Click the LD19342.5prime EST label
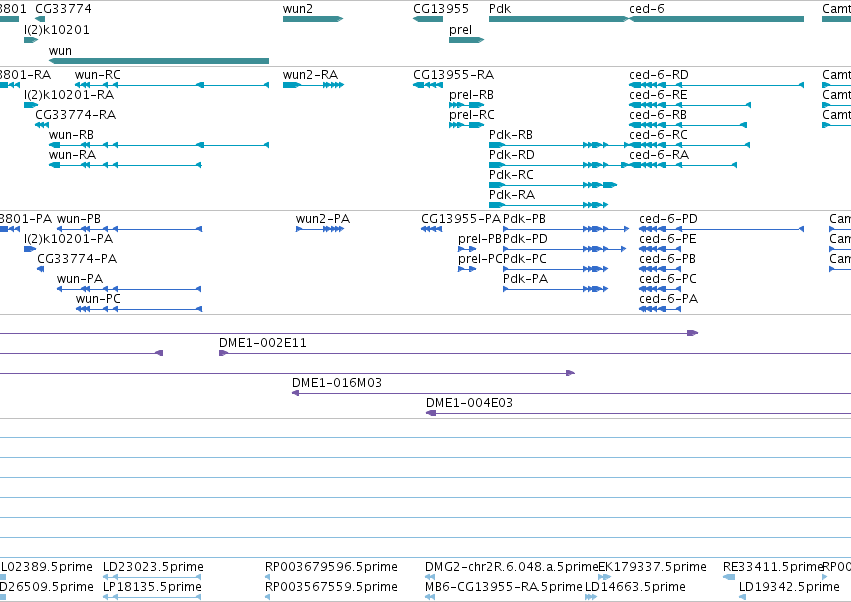Image resolution: width=851 pixels, height=602 pixels. 789,587
